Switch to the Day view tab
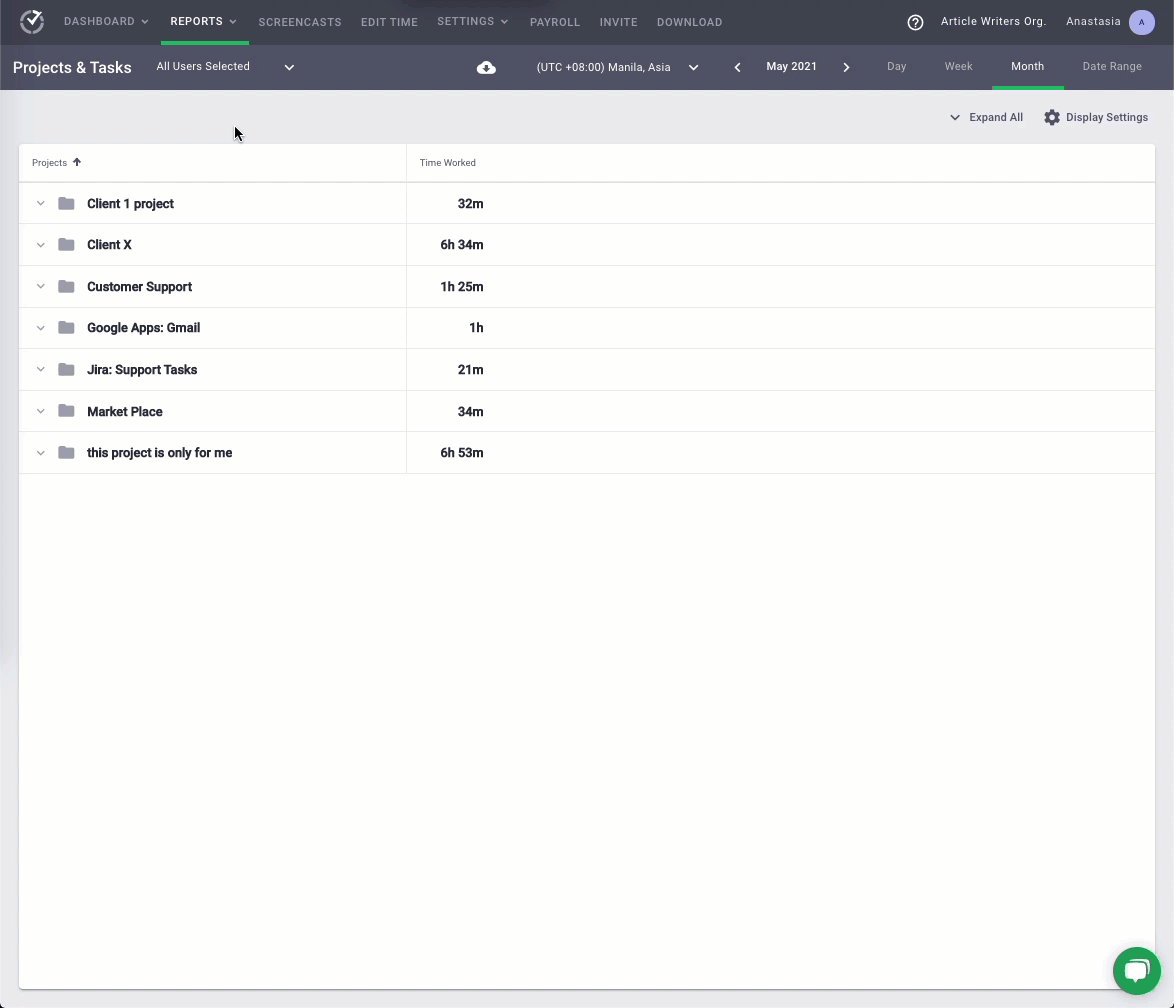Image resolution: width=1174 pixels, height=1008 pixels. pyautogui.click(x=896, y=66)
